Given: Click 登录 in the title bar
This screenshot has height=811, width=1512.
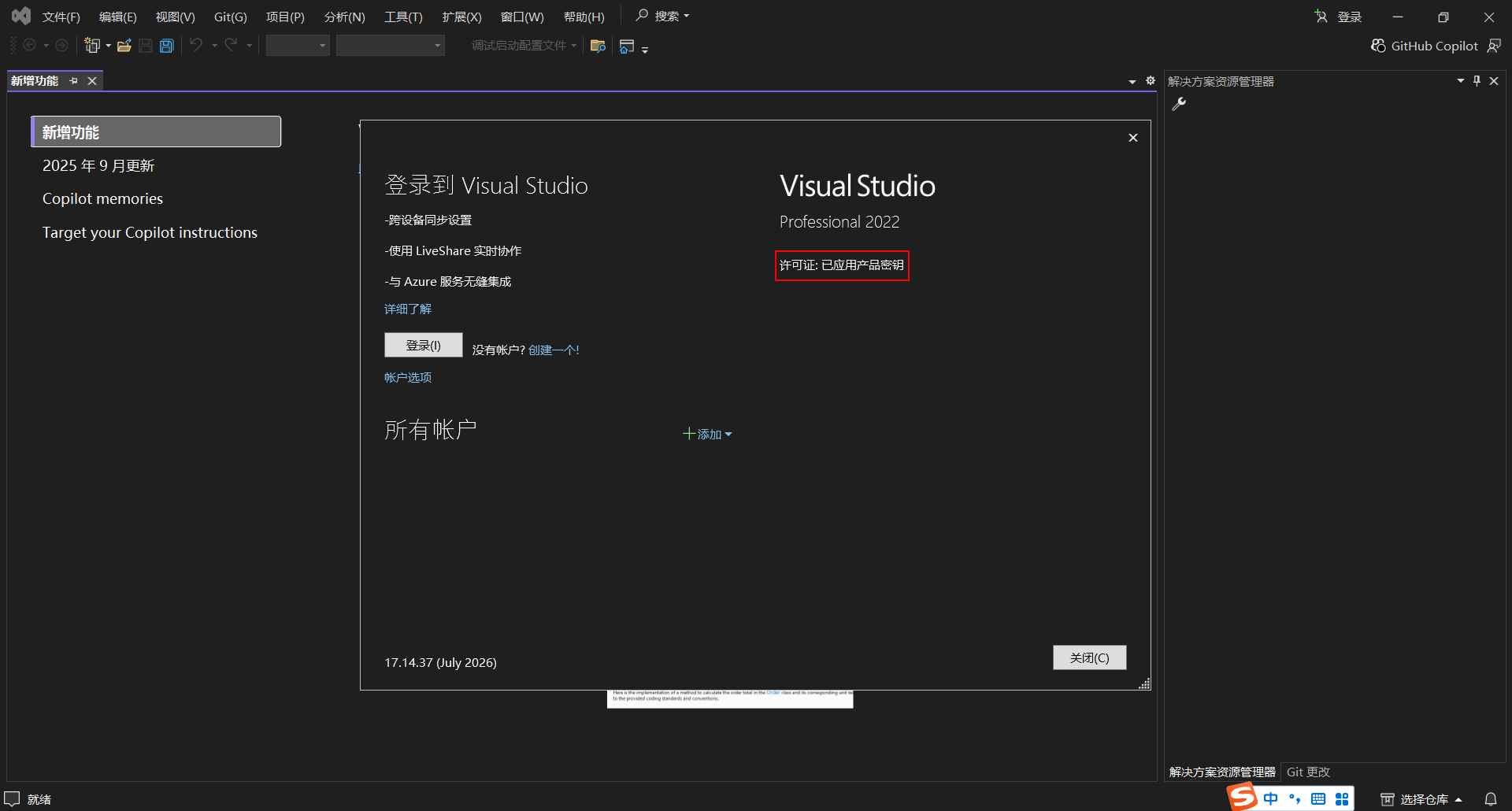Looking at the screenshot, I should [1350, 17].
